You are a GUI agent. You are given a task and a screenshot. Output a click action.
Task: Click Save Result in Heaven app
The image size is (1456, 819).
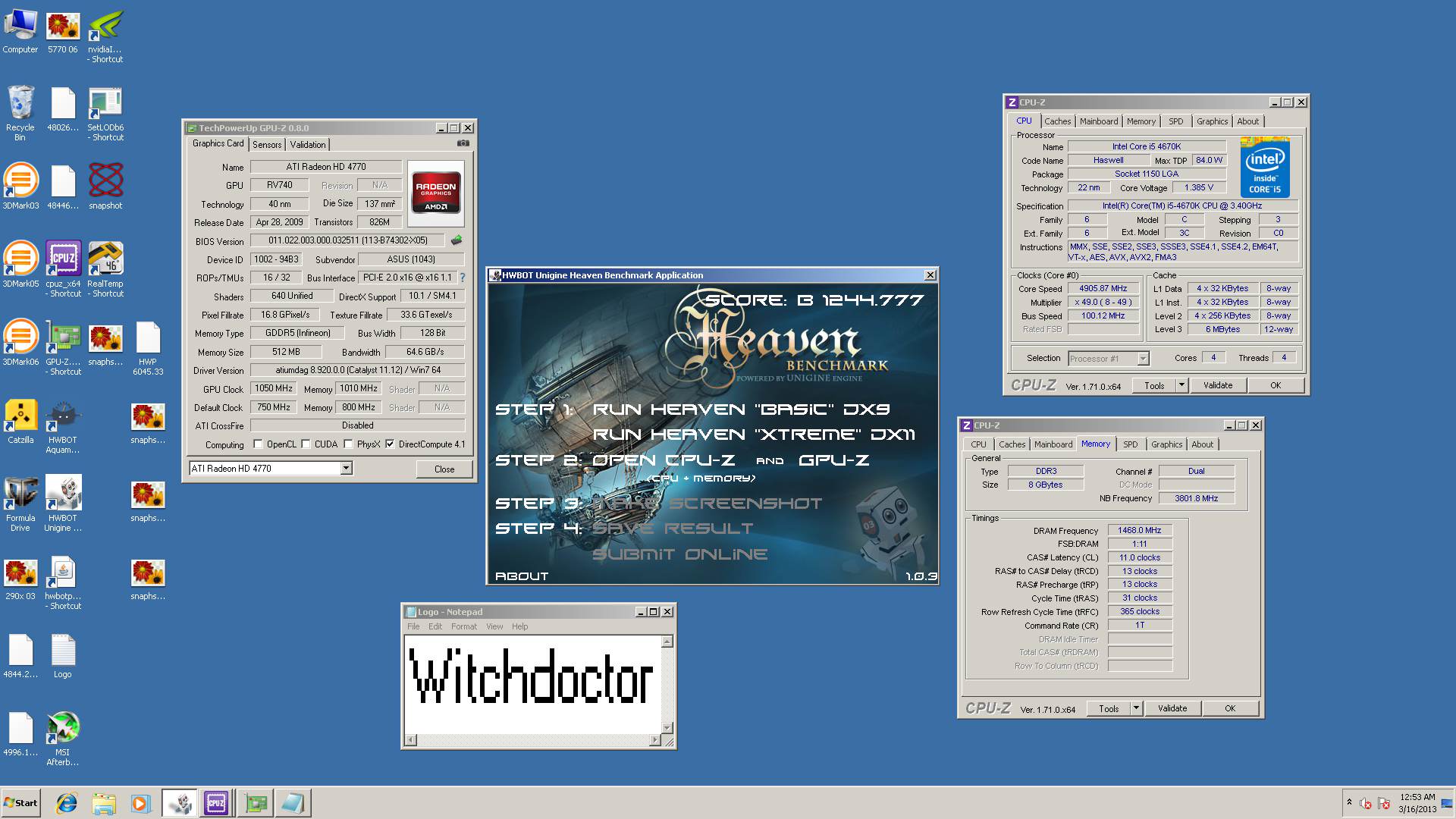[673, 529]
